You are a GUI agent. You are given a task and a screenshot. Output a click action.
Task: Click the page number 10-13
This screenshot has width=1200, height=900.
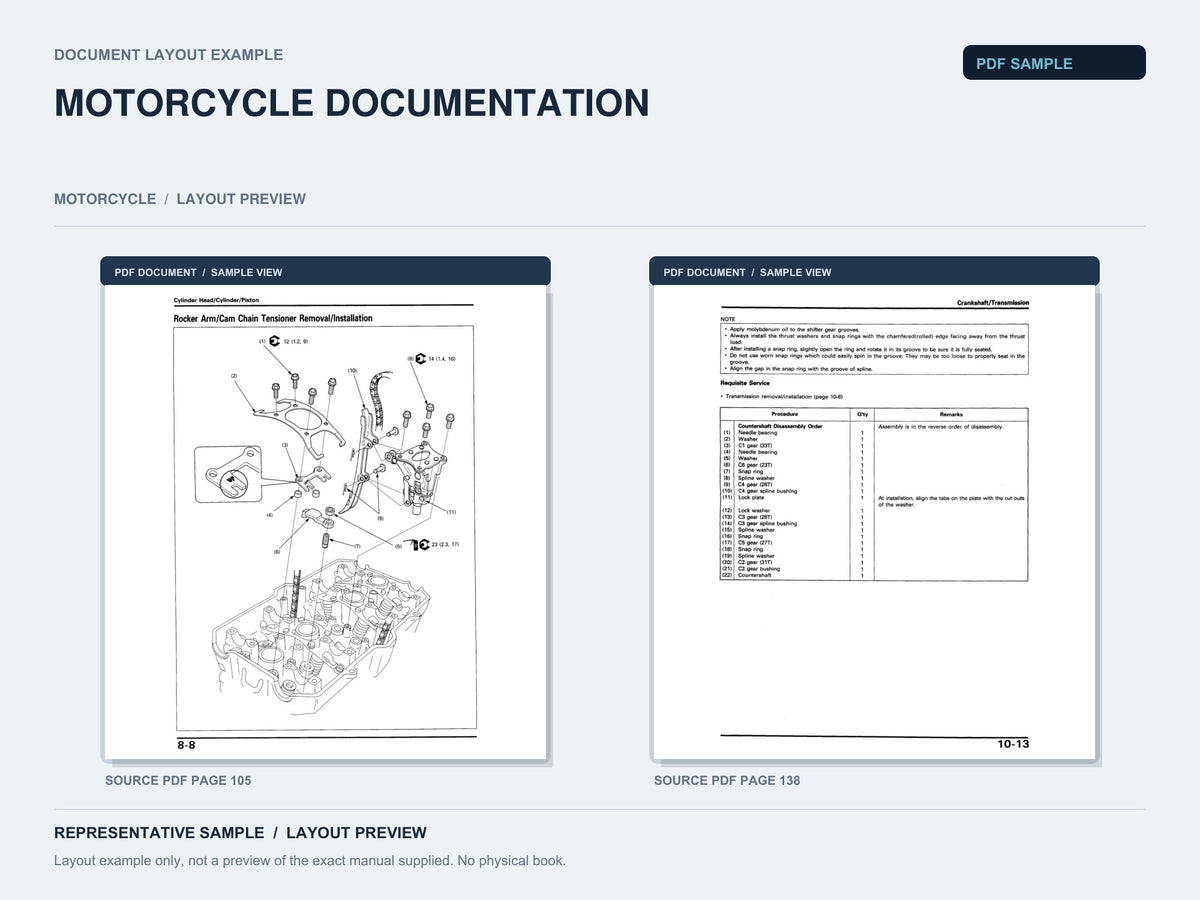tap(1013, 744)
